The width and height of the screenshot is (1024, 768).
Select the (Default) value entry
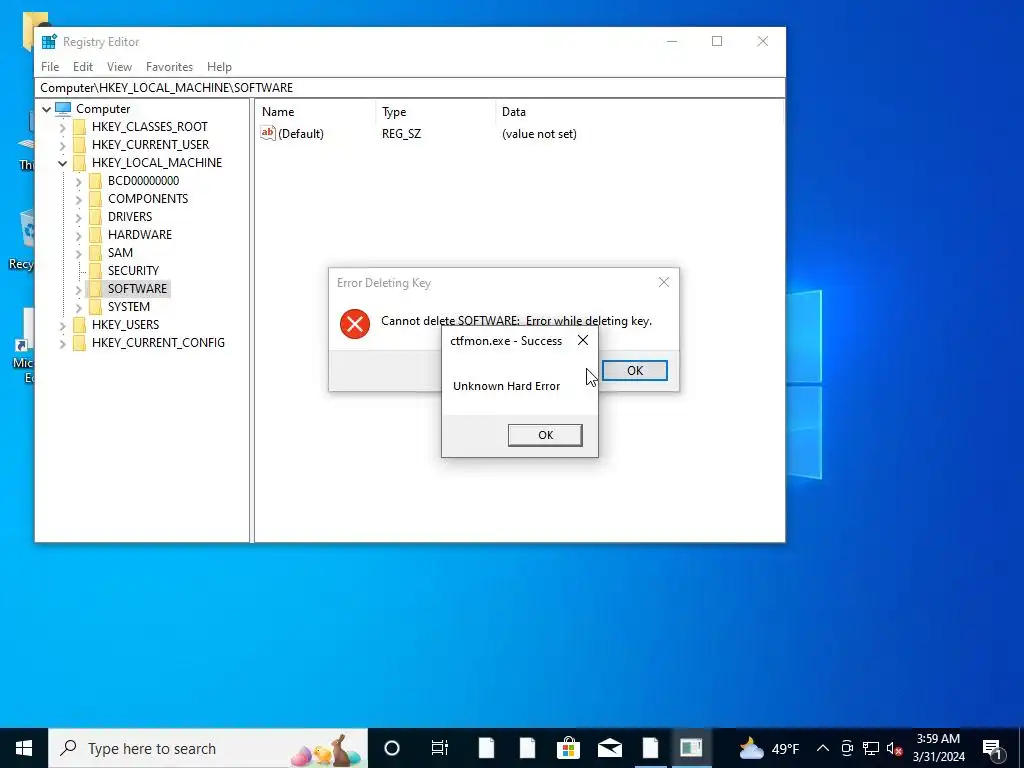click(x=300, y=134)
